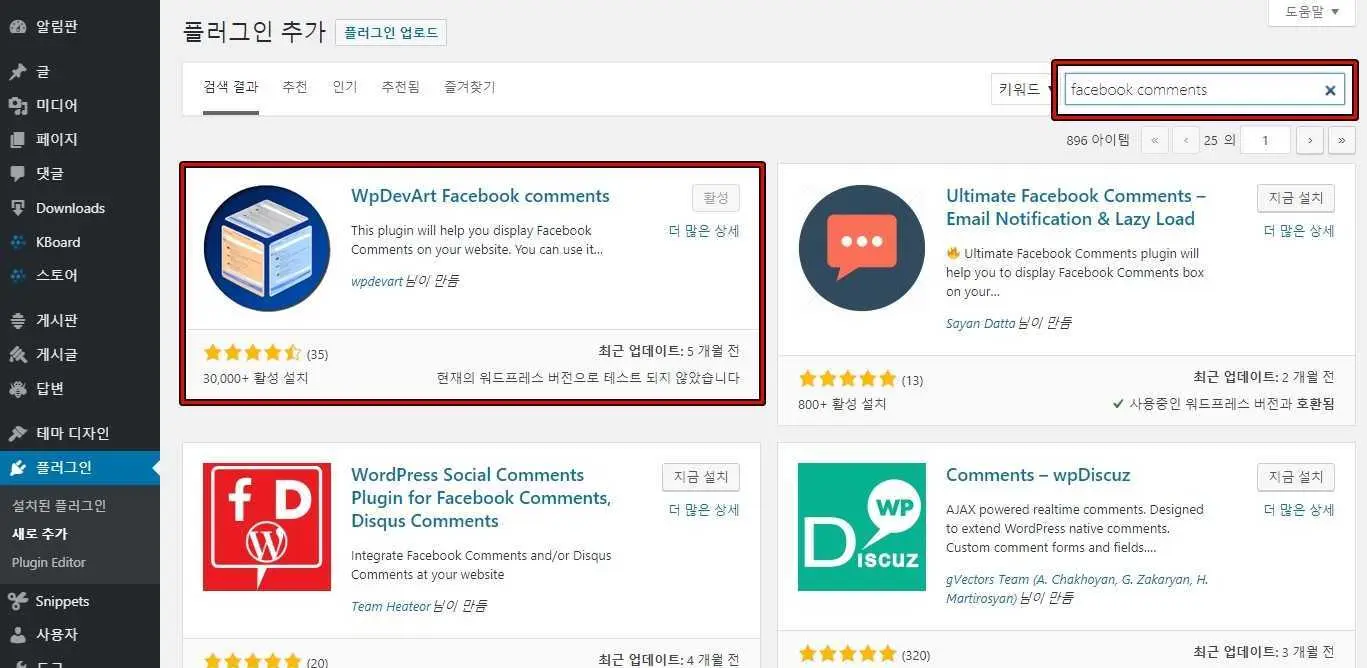The width and height of the screenshot is (1367, 668).
Task: Switch to the 인기 tab
Action: click(345, 87)
